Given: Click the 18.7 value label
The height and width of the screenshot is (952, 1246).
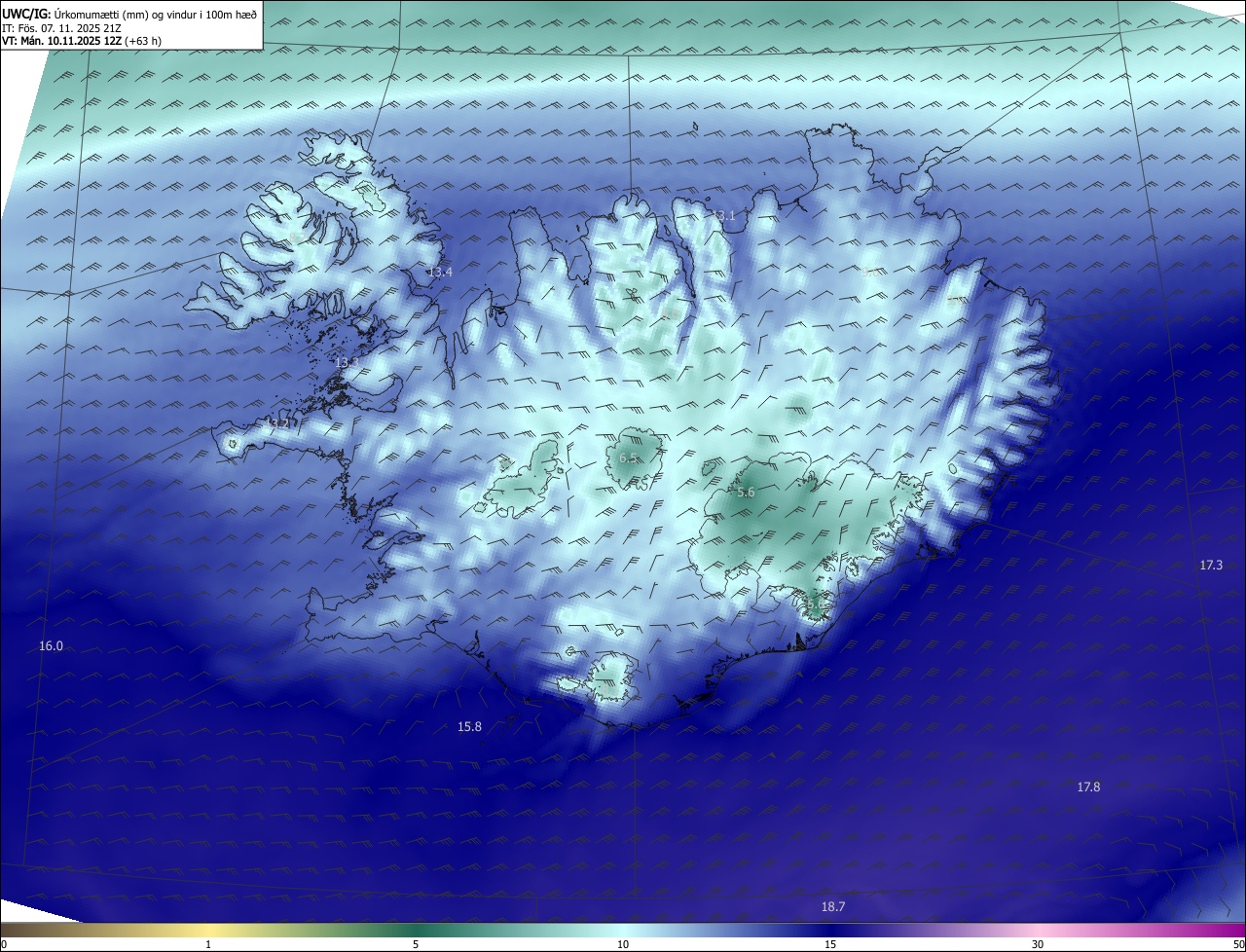Looking at the screenshot, I should tap(833, 906).
